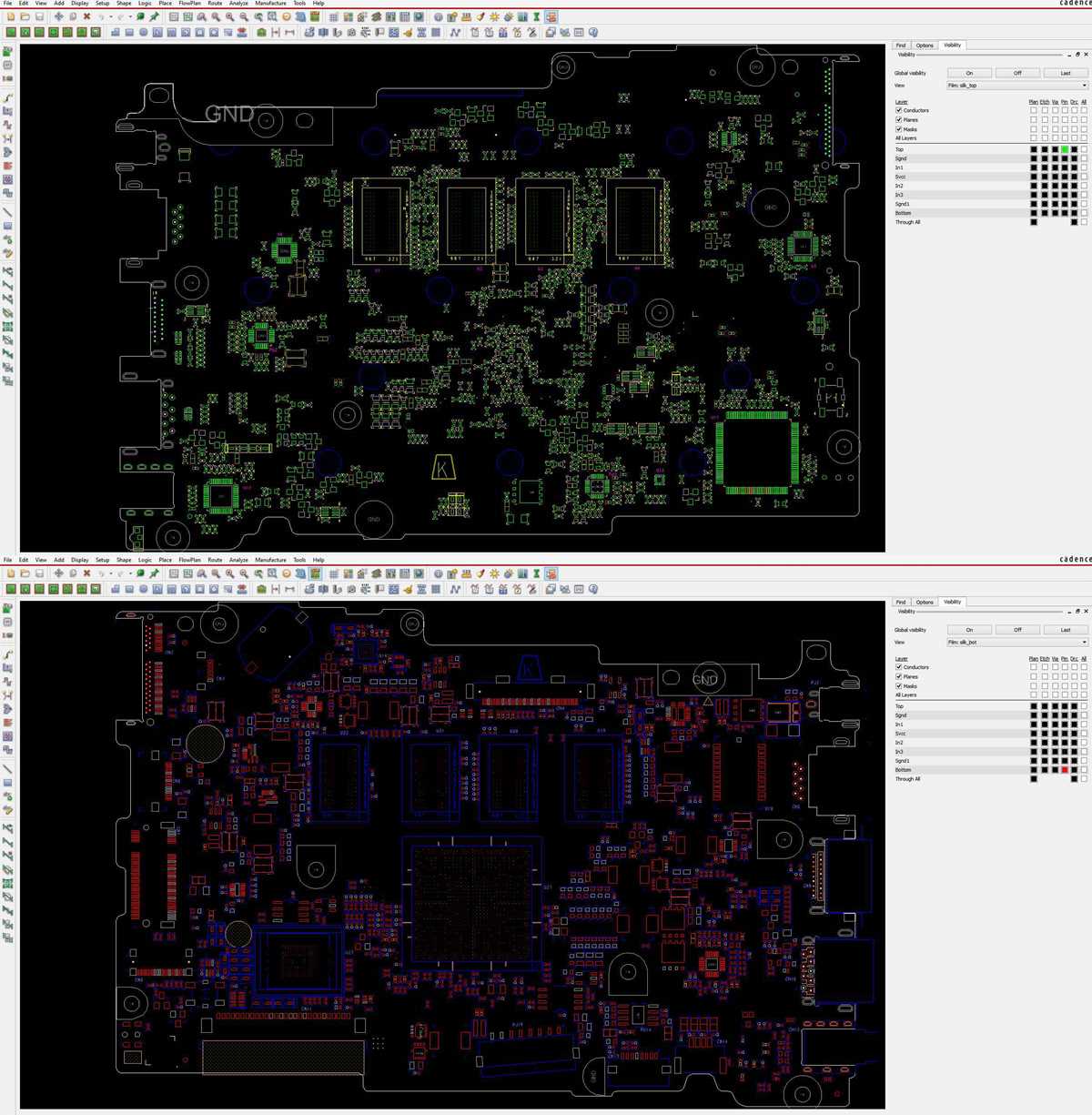Click Global visibility Off button in silk_top window
Image resolution: width=1092 pixels, height=1115 pixels.
(x=1017, y=73)
